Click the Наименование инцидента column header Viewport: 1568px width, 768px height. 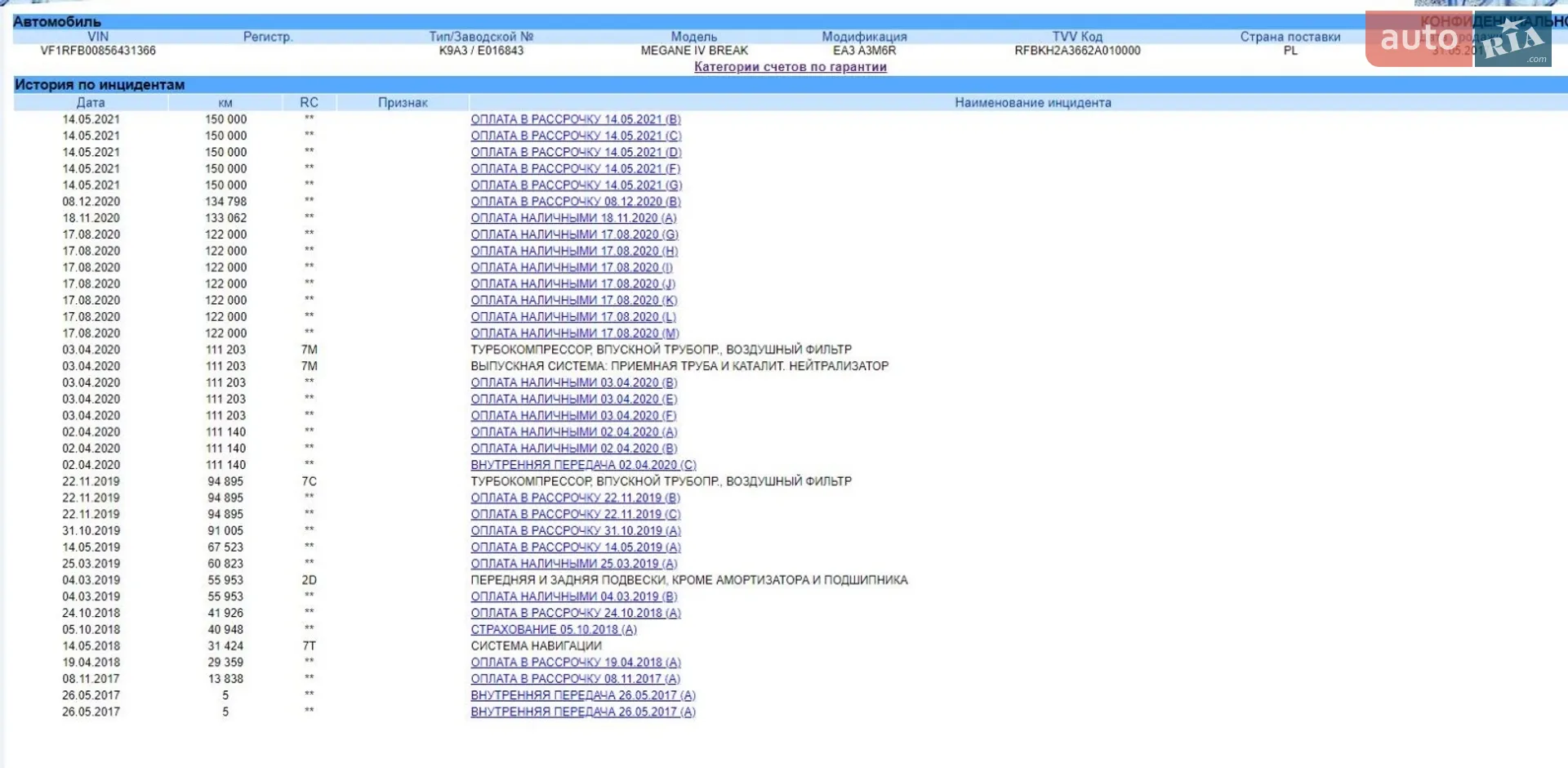pyautogui.click(x=1033, y=103)
